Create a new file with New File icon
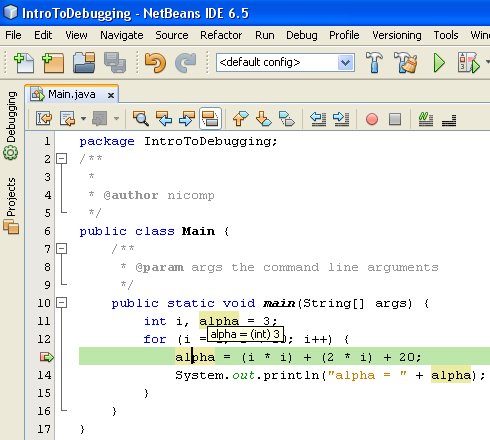Viewport: 490px width, 440px height. tap(24, 63)
